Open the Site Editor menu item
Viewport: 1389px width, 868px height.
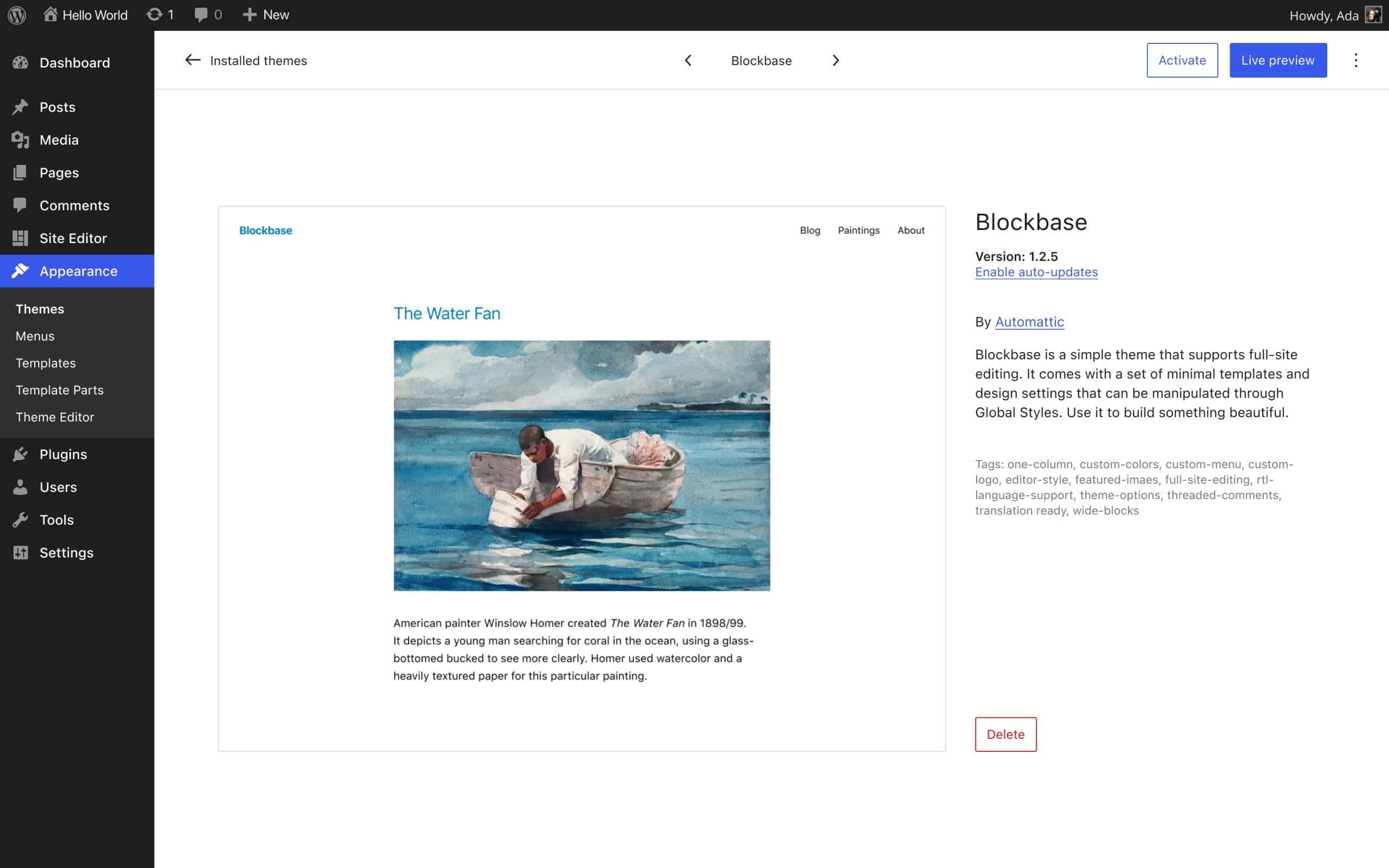pos(77,238)
